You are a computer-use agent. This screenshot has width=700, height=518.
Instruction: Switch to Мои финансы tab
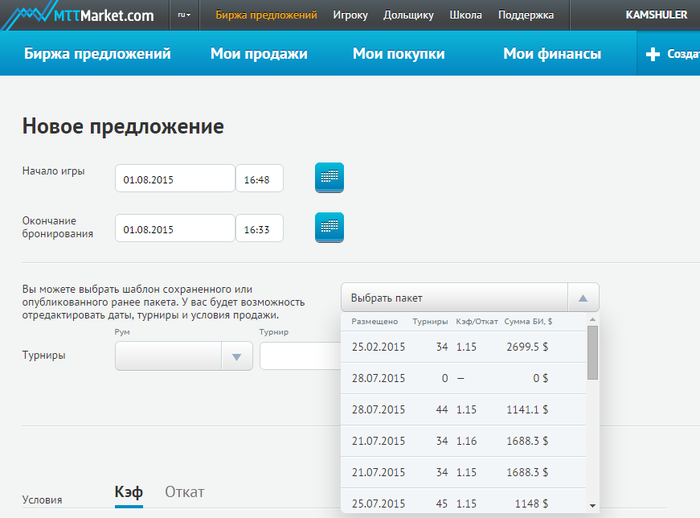click(x=552, y=54)
